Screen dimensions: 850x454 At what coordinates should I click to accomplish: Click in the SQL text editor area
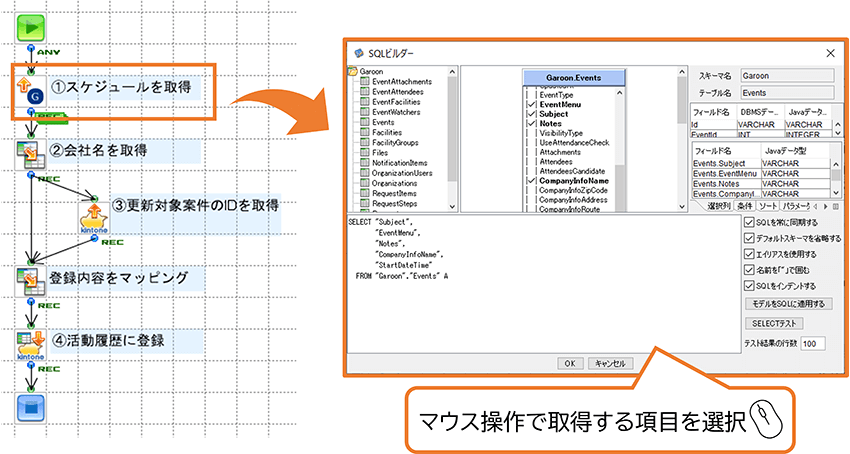pos(544,284)
